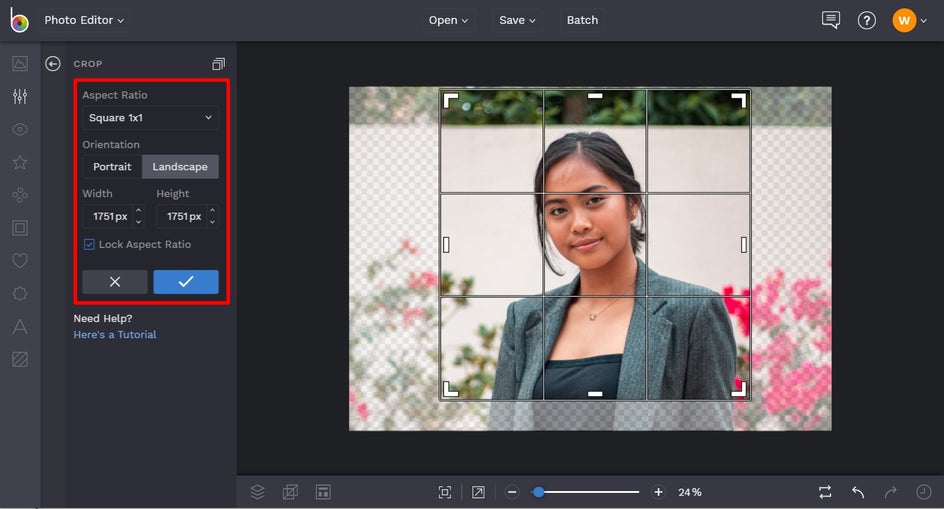Viewport: 944px width, 509px height.
Task: Click the 24 % zoom percentage text
Action: click(x=690, y=492)
